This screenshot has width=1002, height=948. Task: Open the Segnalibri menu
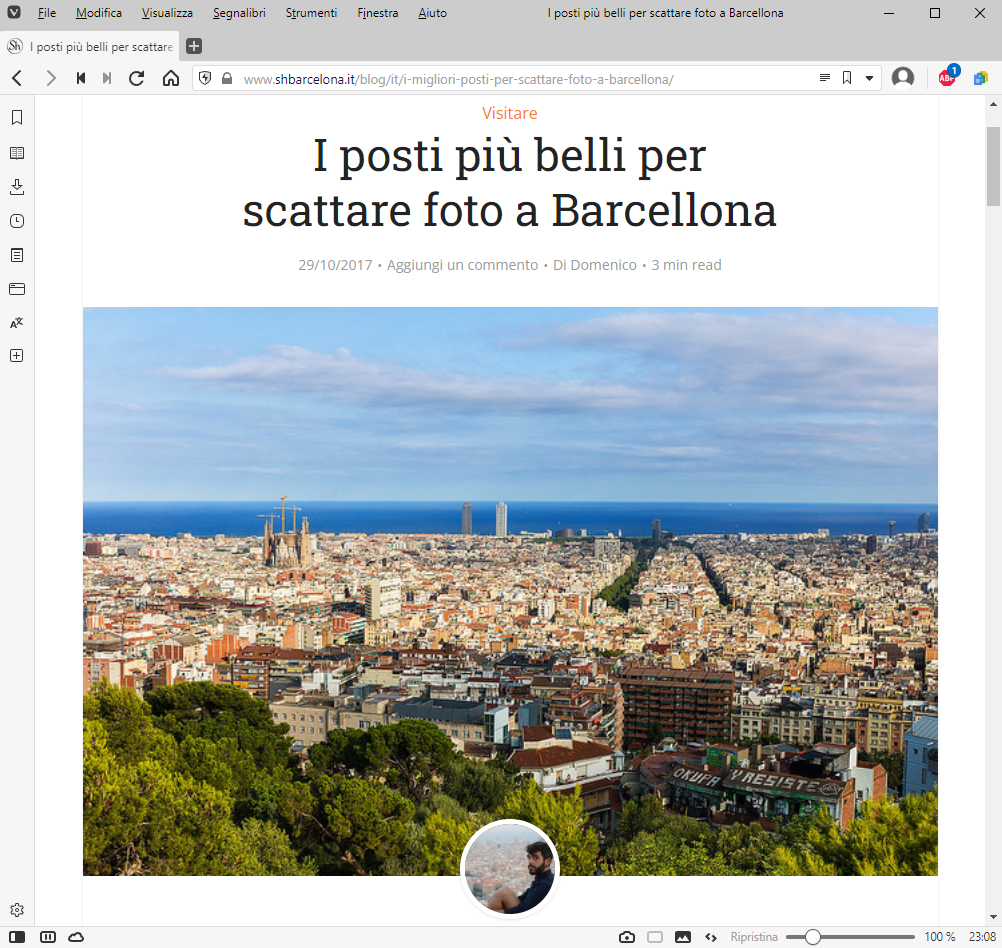[x=239, y=13]
